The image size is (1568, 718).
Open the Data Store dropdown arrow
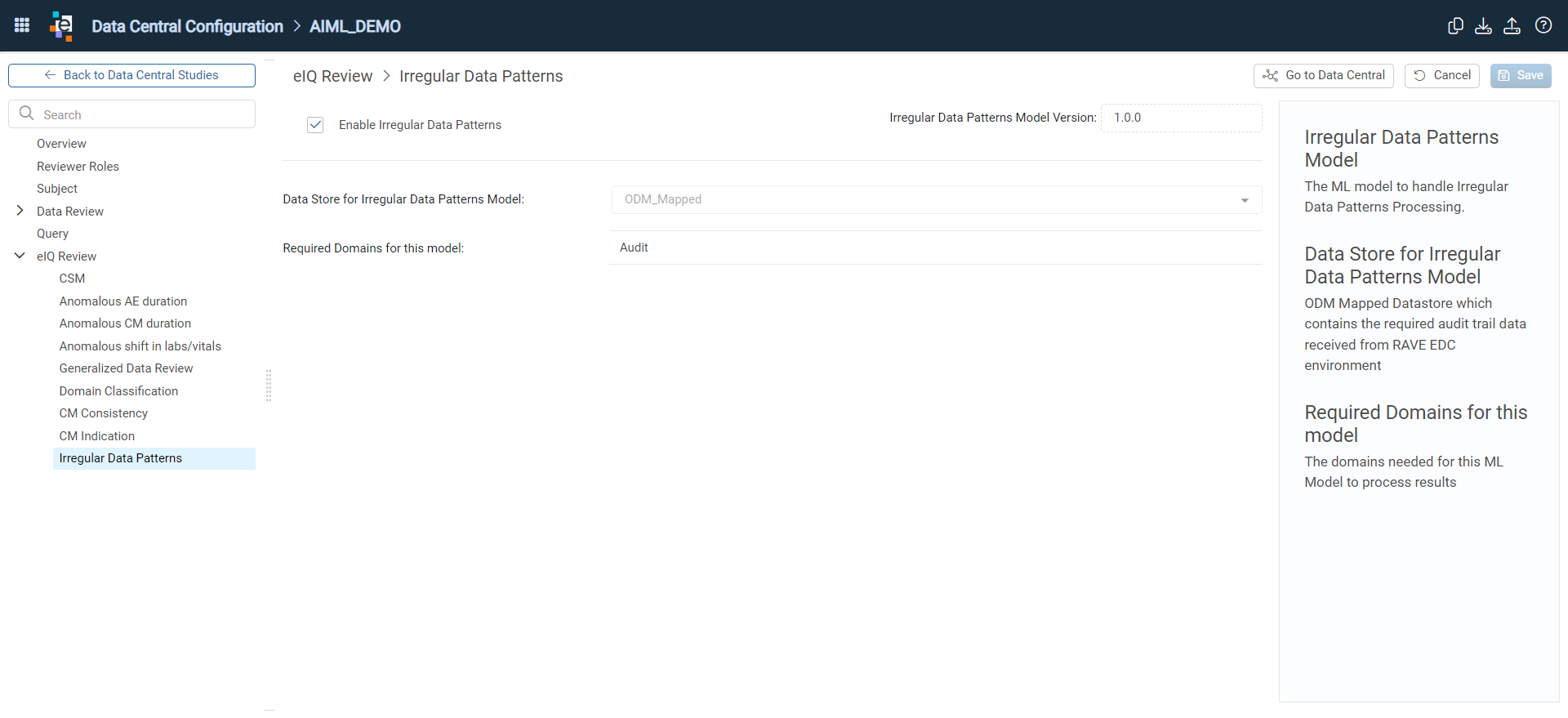[1245, 200]
